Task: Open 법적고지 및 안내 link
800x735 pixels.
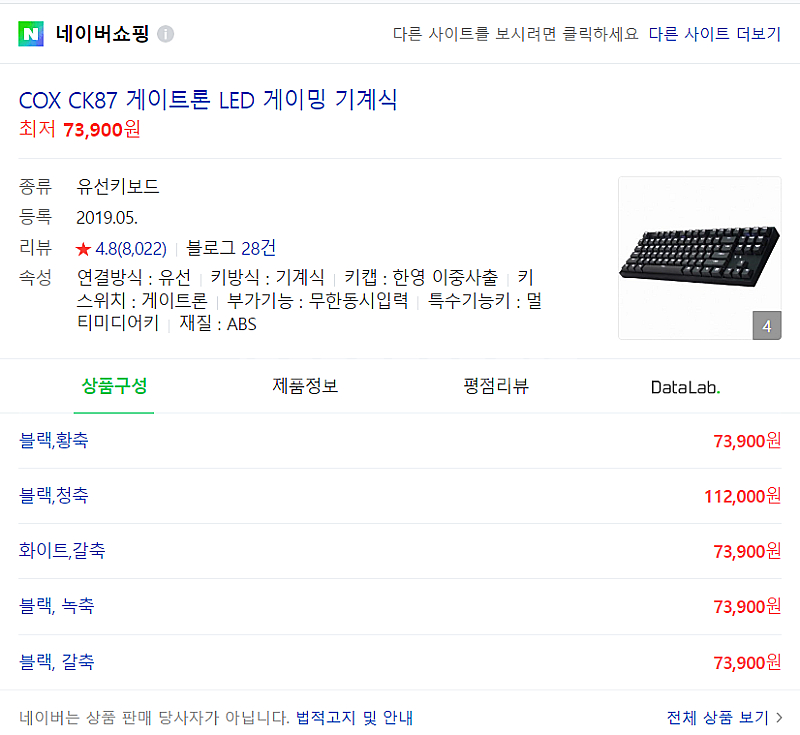Action: [x=354, y=718]
